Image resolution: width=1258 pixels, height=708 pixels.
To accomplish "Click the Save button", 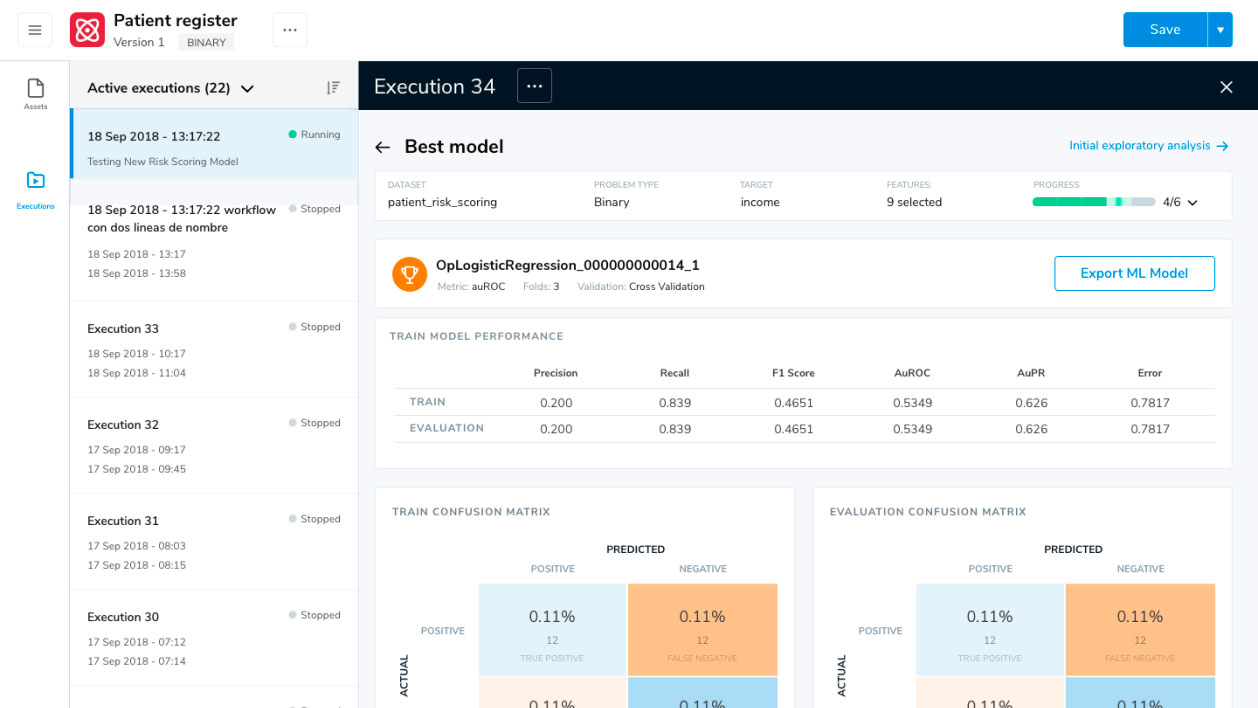I will [1164, 30].
